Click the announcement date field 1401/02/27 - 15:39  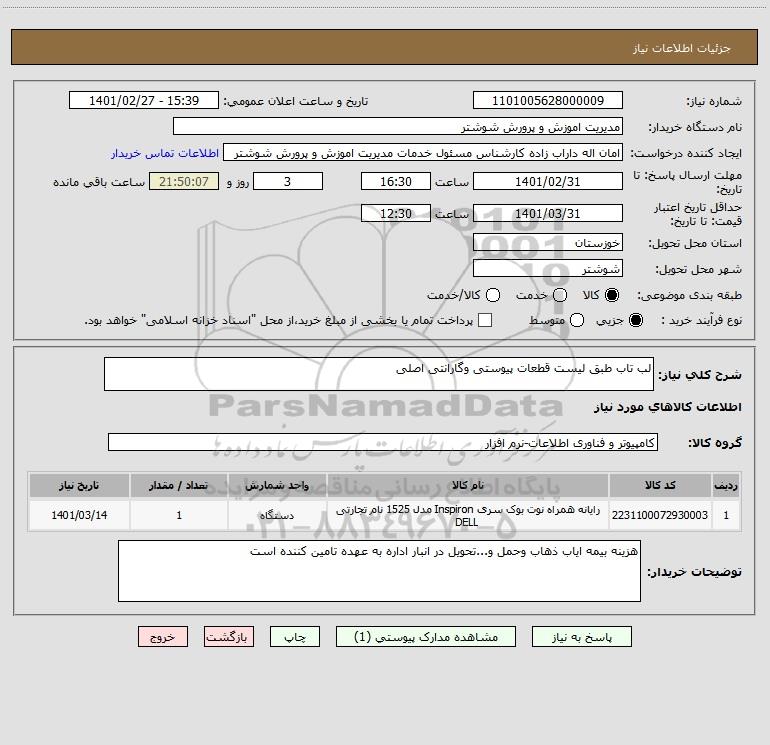pos(144,101)
